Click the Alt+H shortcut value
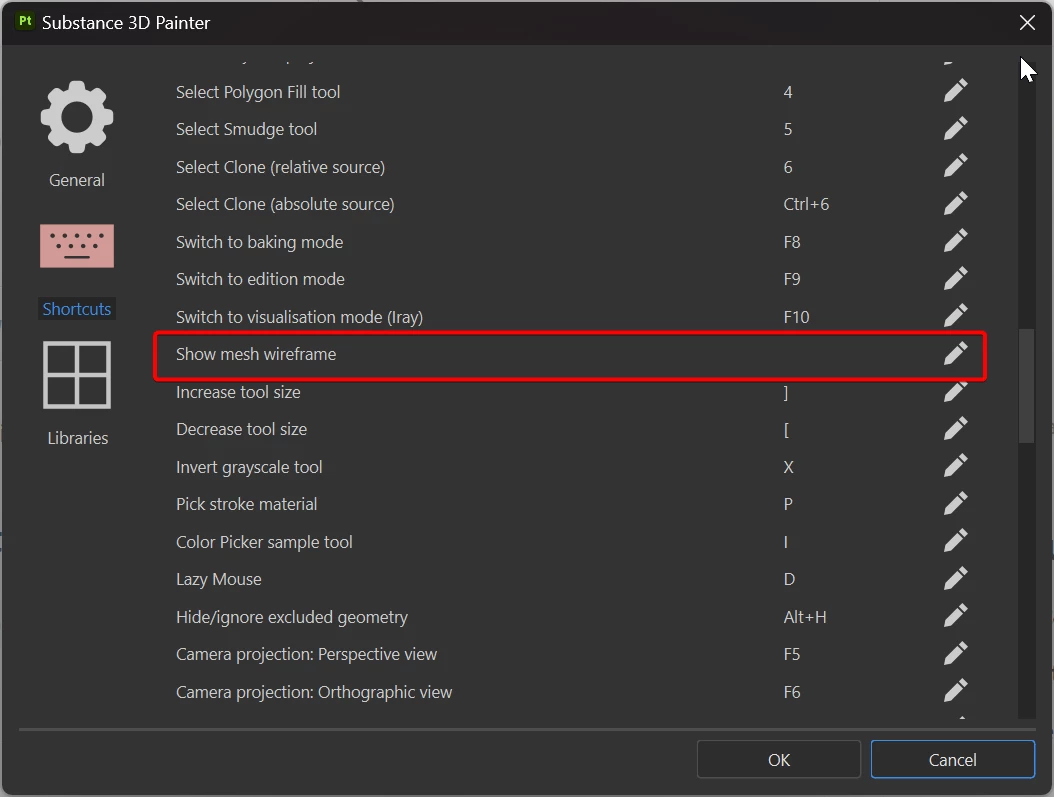This screenshot has height=797, width=1054. pos(805,617)
